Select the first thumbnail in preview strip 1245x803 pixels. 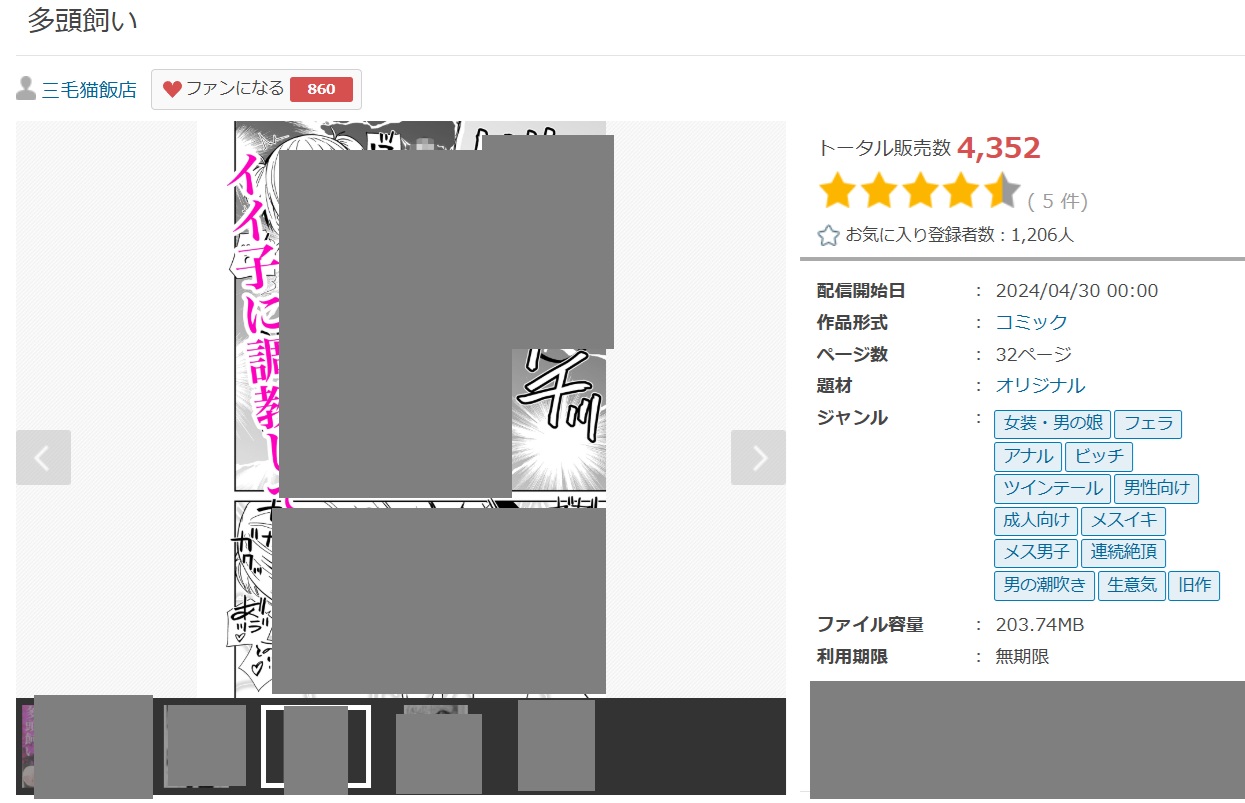point(90,745)
